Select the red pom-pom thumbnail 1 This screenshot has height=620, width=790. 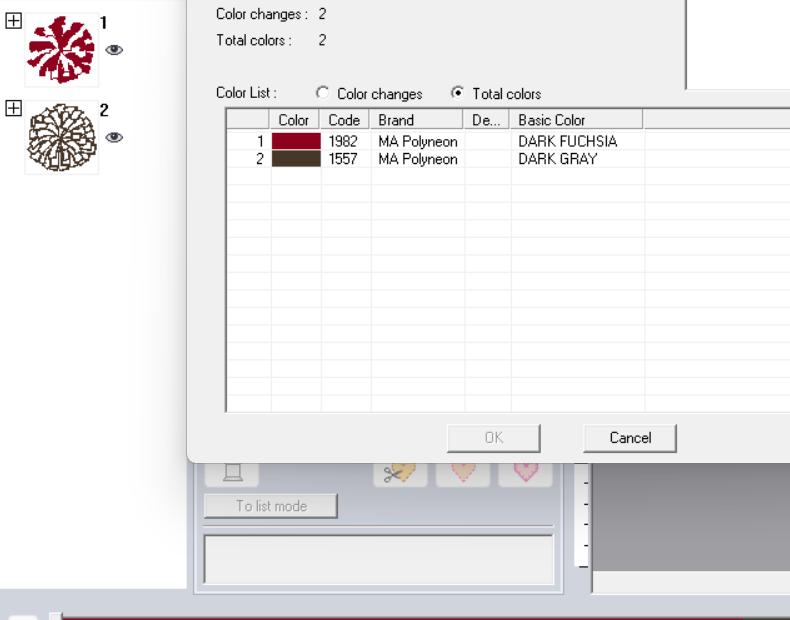[61, 50]
